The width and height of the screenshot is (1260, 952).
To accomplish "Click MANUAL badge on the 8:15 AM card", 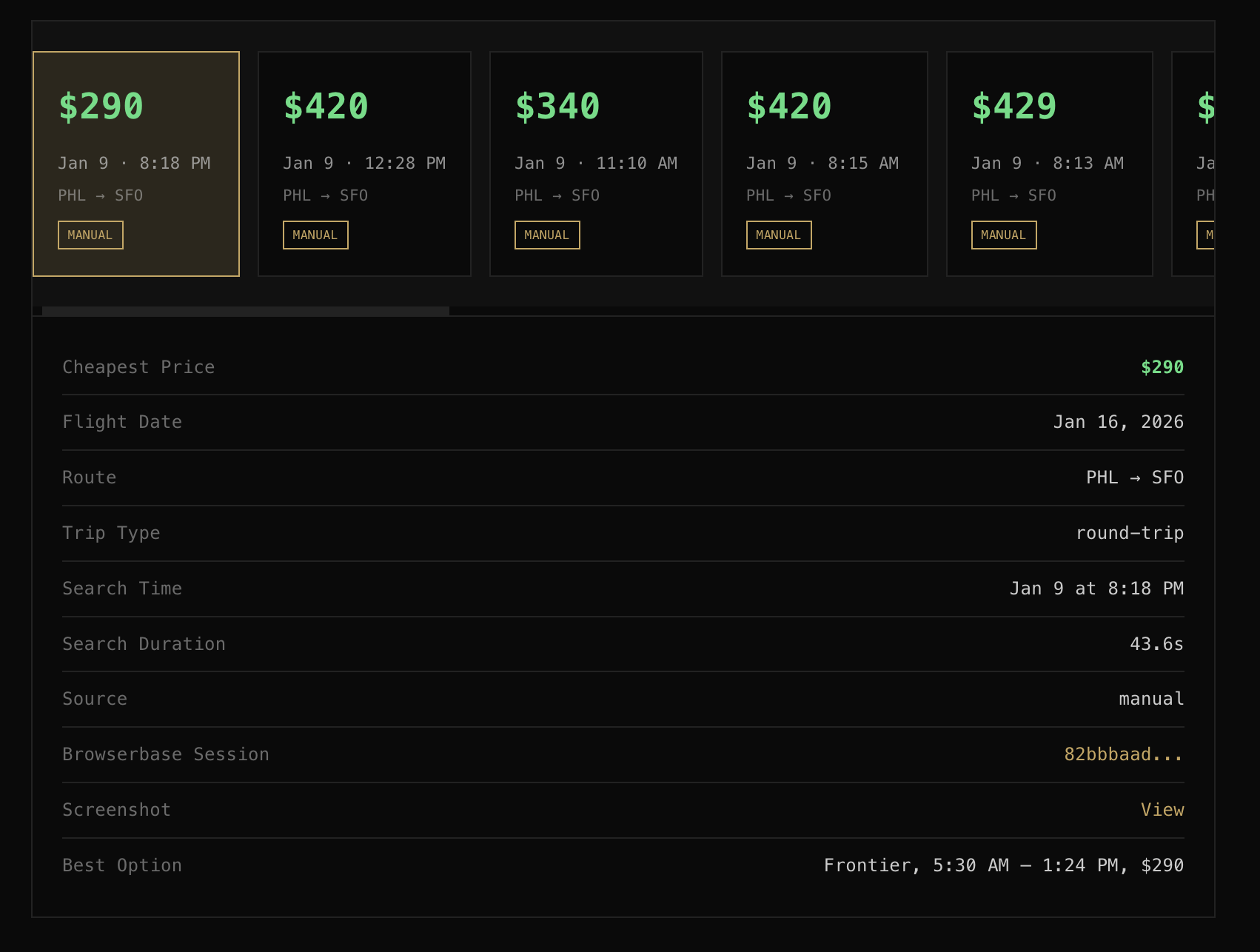I will (779, 235).
